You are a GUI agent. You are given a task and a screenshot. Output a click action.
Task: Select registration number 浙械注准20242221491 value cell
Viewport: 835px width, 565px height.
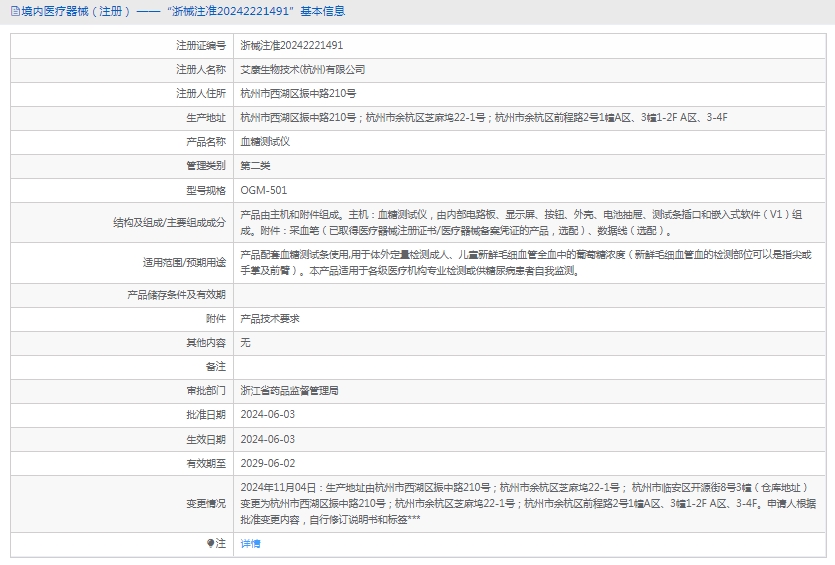[x=292, y=46]
